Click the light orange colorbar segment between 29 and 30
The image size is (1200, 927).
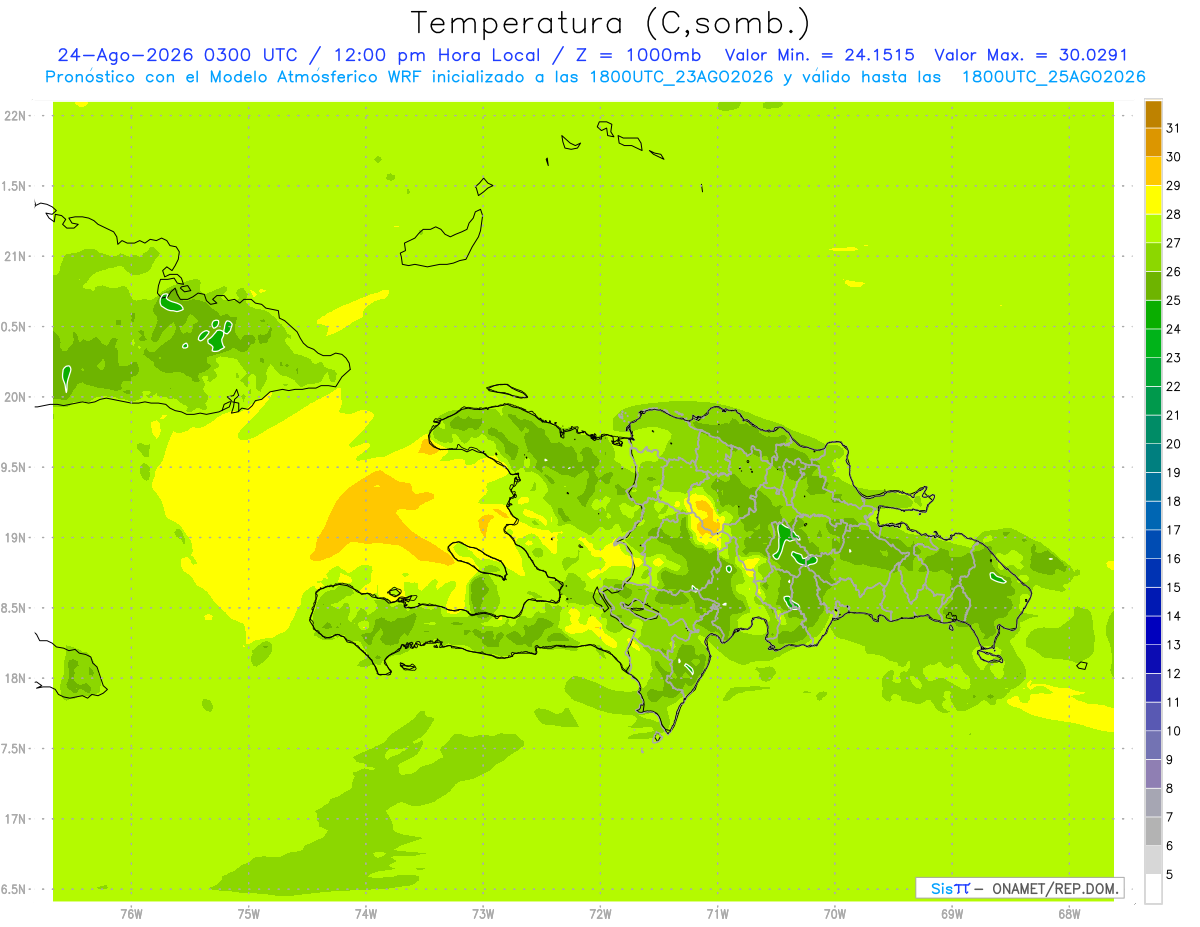(1153, 171)
